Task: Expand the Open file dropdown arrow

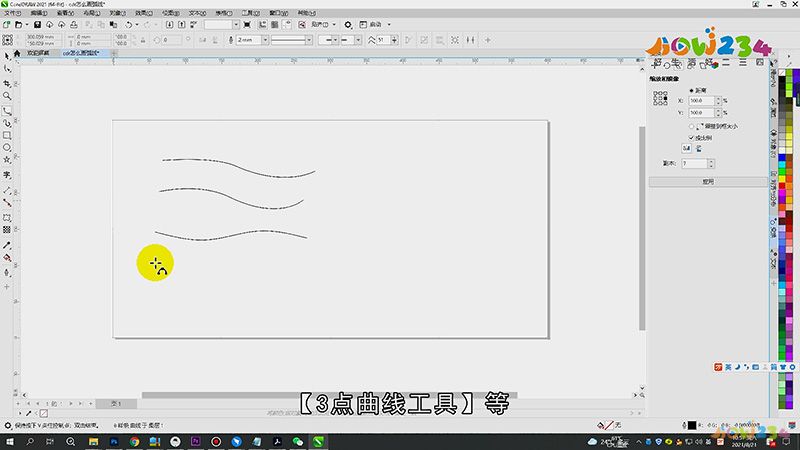Action: (x=27, y=24)
